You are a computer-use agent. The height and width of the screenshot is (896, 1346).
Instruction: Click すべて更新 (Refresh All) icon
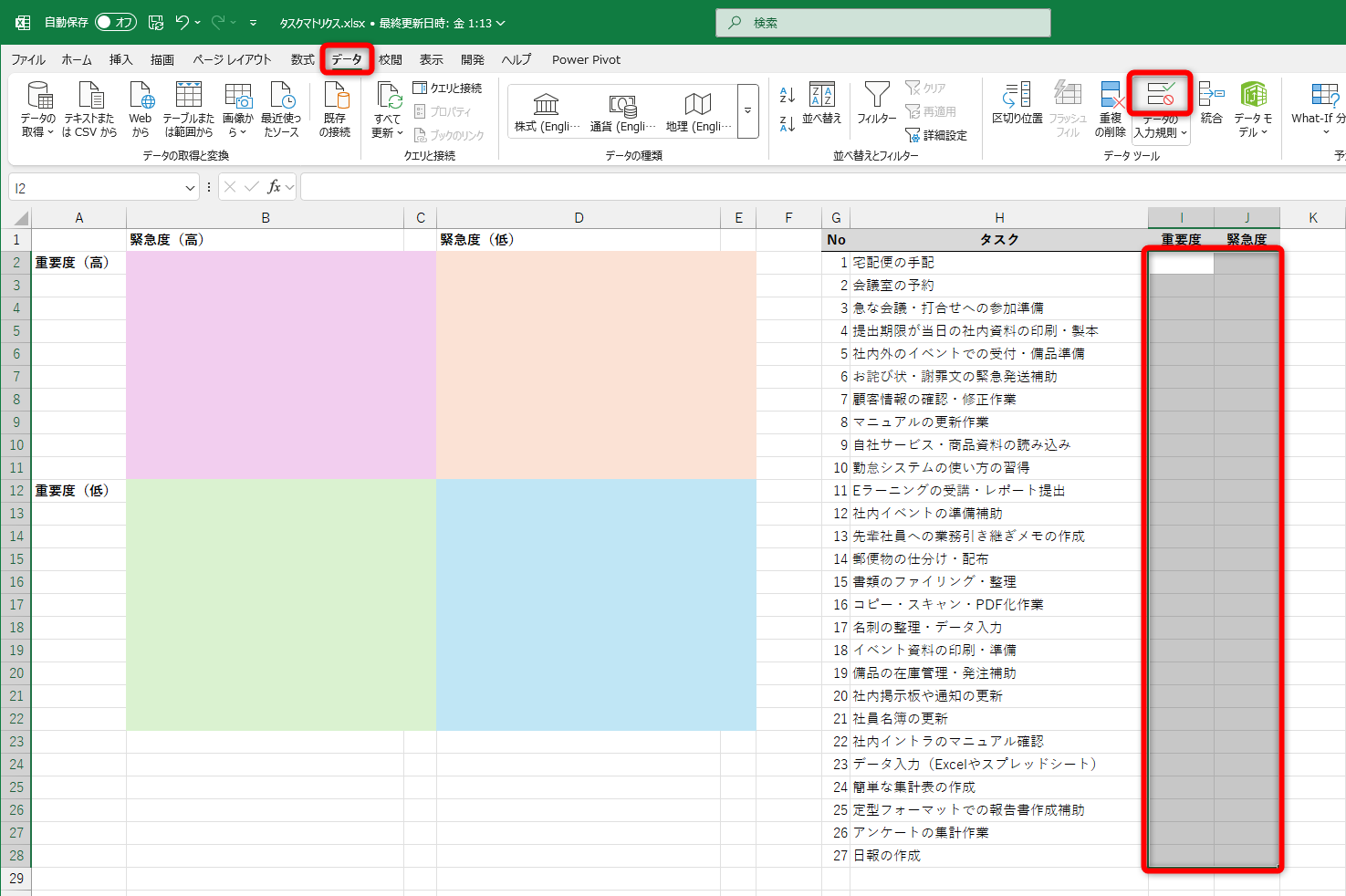[x=386, y=109]
